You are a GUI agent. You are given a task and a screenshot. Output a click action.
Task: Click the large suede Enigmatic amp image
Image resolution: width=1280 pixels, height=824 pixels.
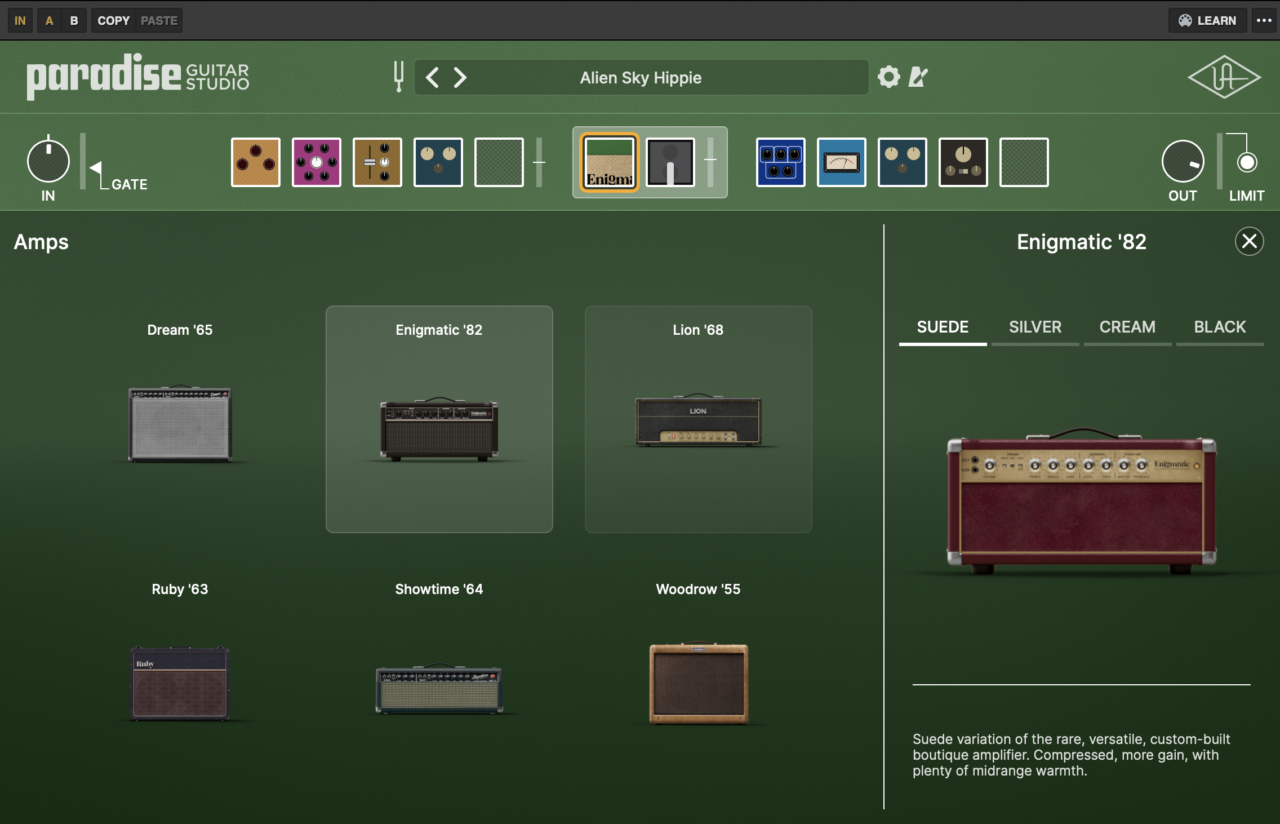(x=1082, y=501)
